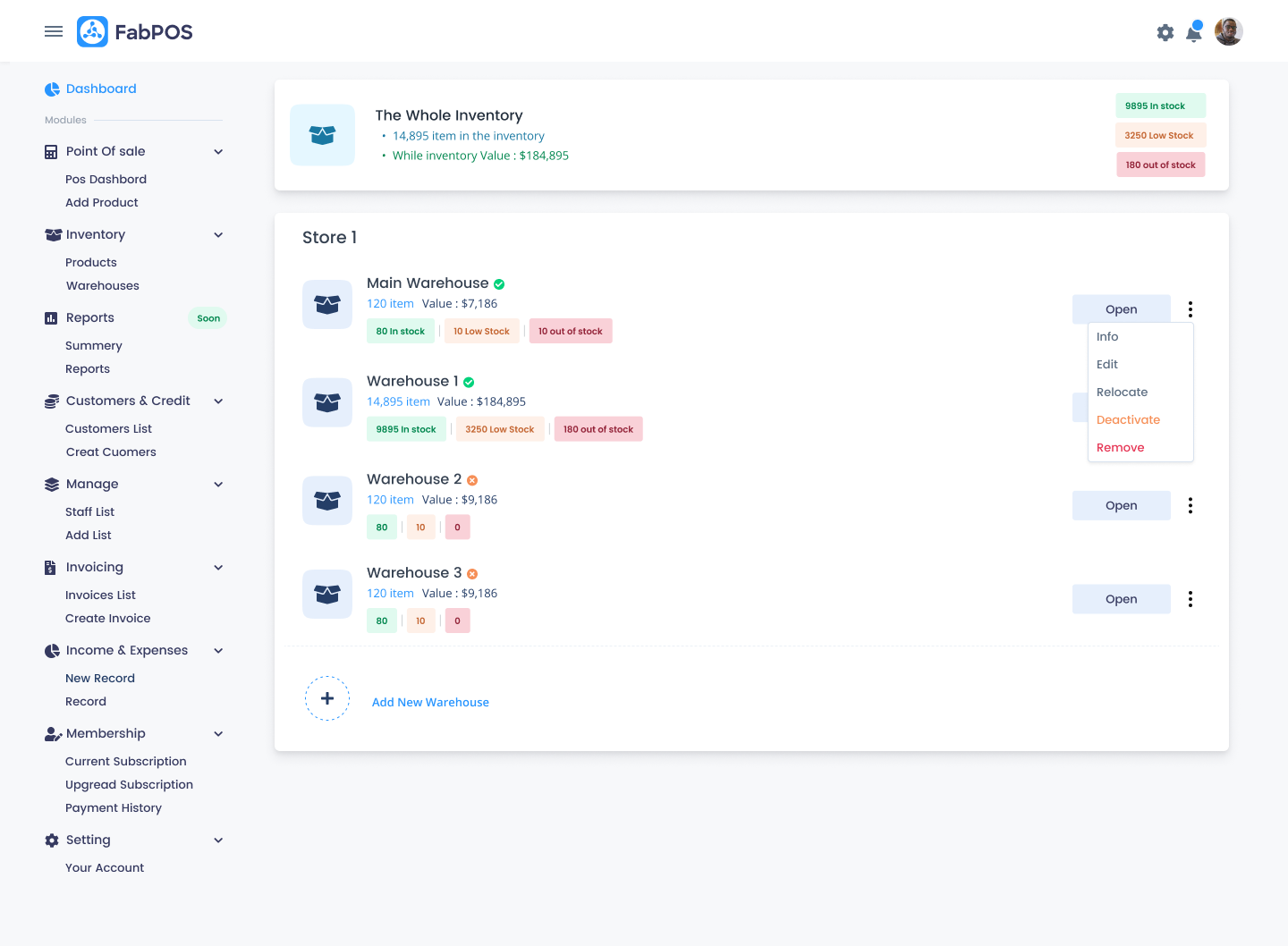
Task: Collapse the Inventory section chevron
Action: pyautogui.click(x=218, y=235)
